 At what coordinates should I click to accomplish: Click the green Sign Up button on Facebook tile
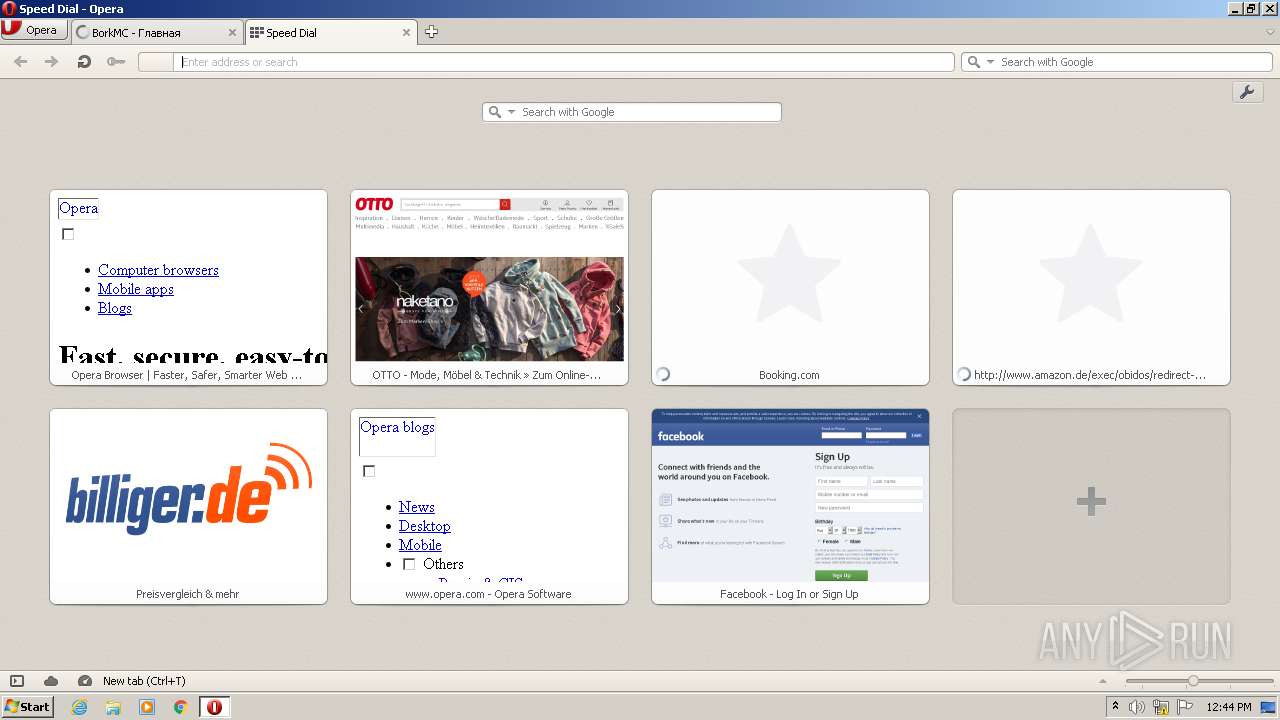(x=841, y=575)
